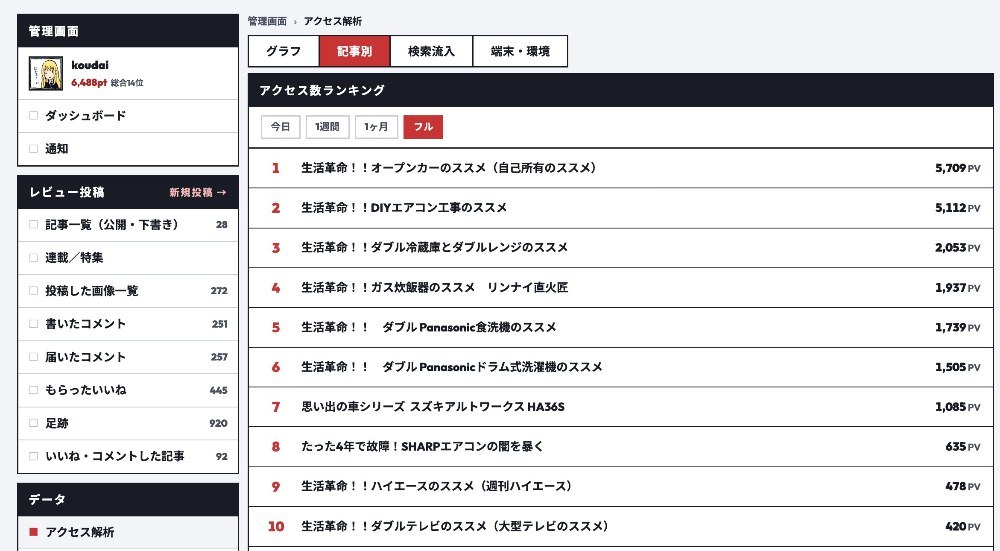Select the 1週間 period filter

click(x=327, y=127)
